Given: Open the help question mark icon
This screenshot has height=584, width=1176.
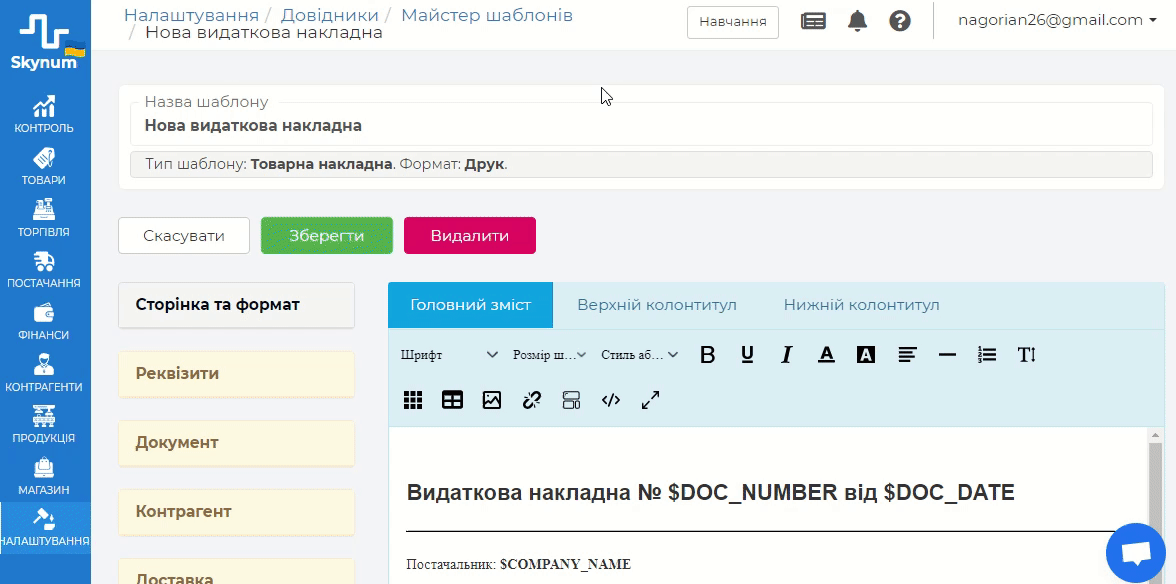Looking at the screenshot, I should tap(899, 21).
